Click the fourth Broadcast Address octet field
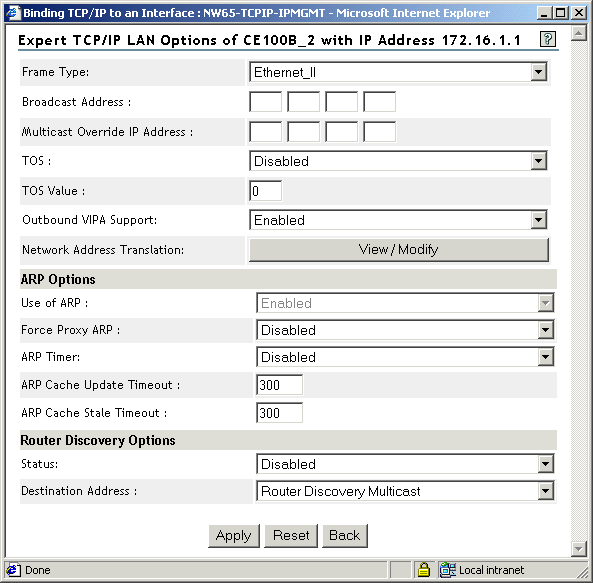Image resolution: width=593 pixels, height=583 pixels. [x=379, y=101]
